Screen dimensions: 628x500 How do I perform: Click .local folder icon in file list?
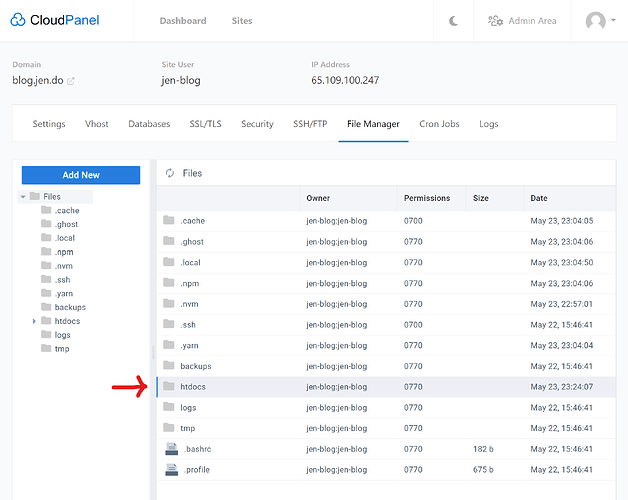coord(169,262)
